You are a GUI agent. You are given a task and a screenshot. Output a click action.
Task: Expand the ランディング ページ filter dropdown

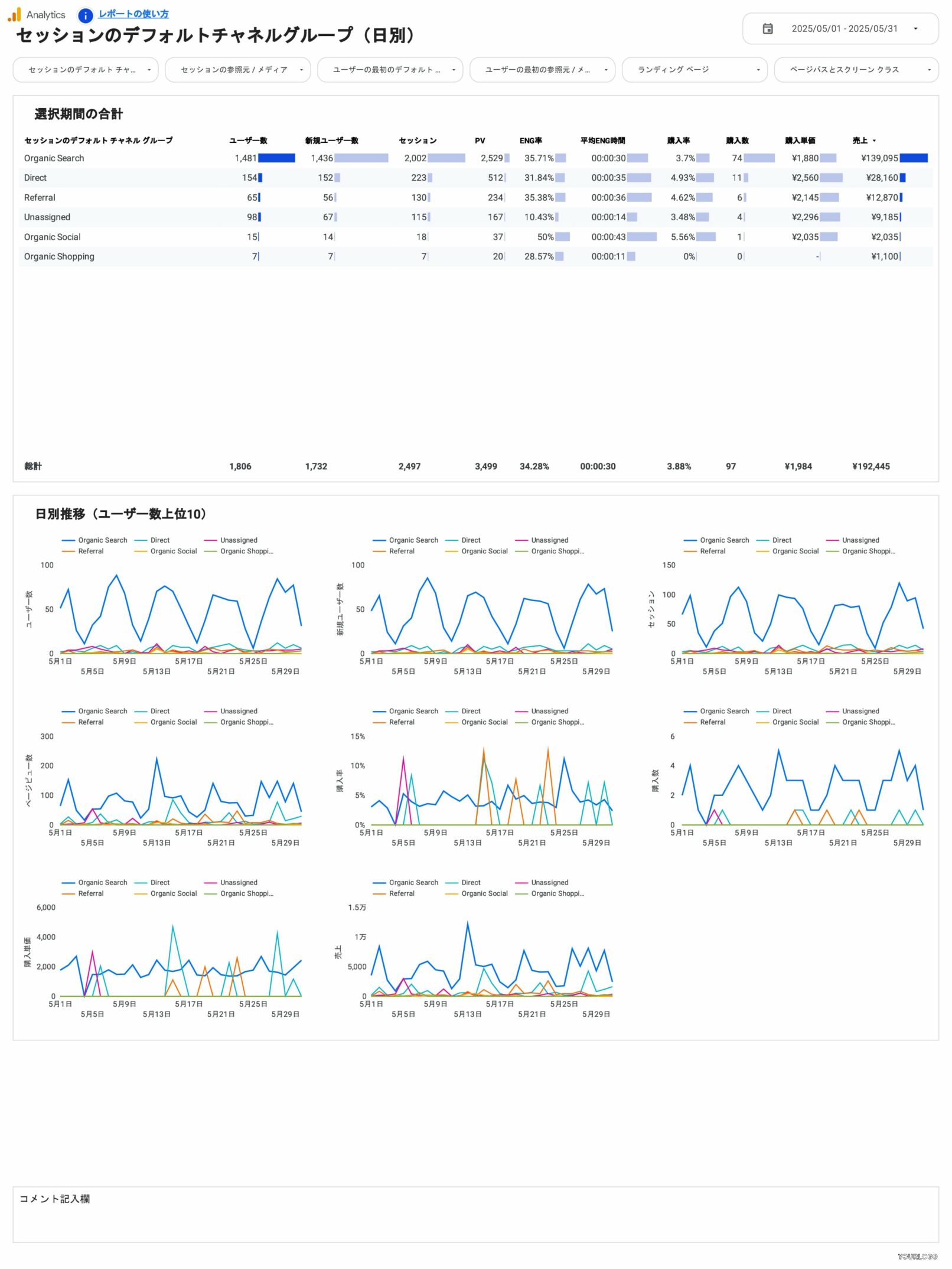[x=694, y=70]
